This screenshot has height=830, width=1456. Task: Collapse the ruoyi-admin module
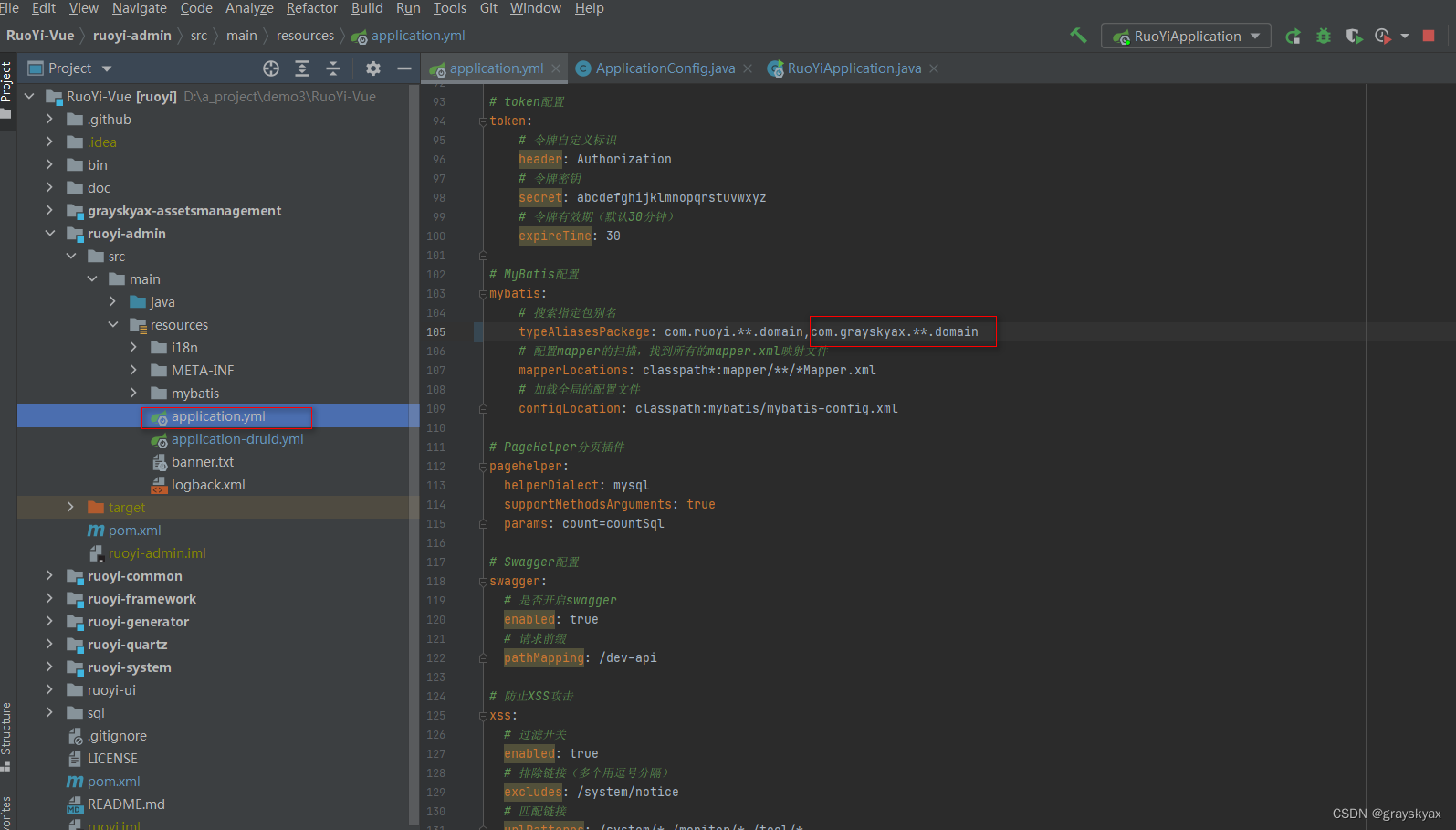tap(49, 233)
